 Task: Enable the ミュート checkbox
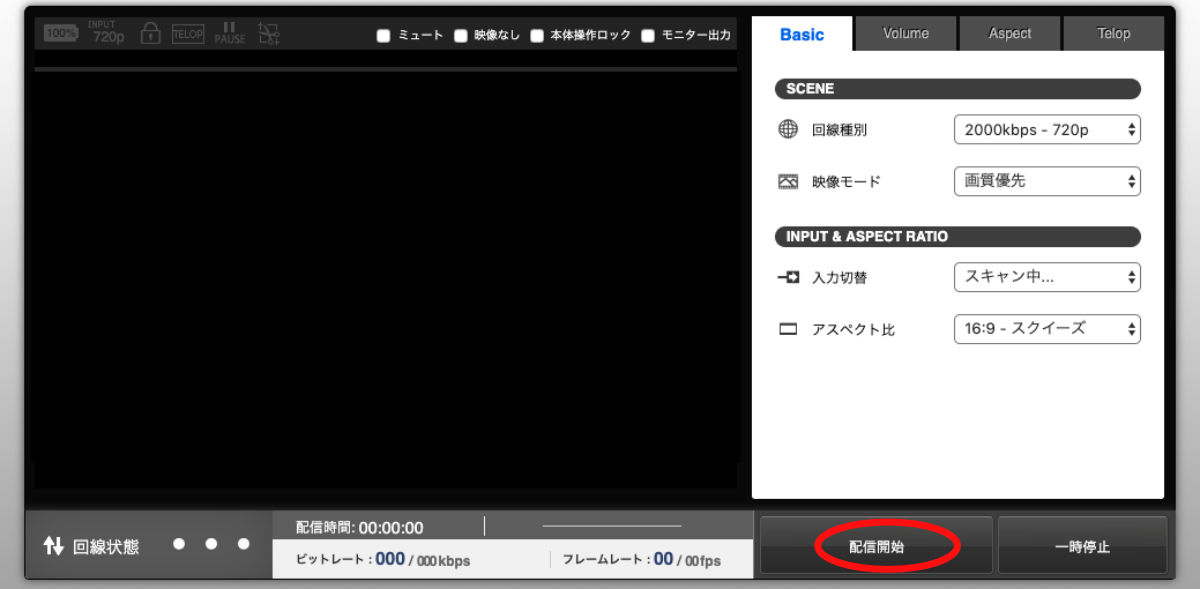pyautogui.click(x=383, y=36)
